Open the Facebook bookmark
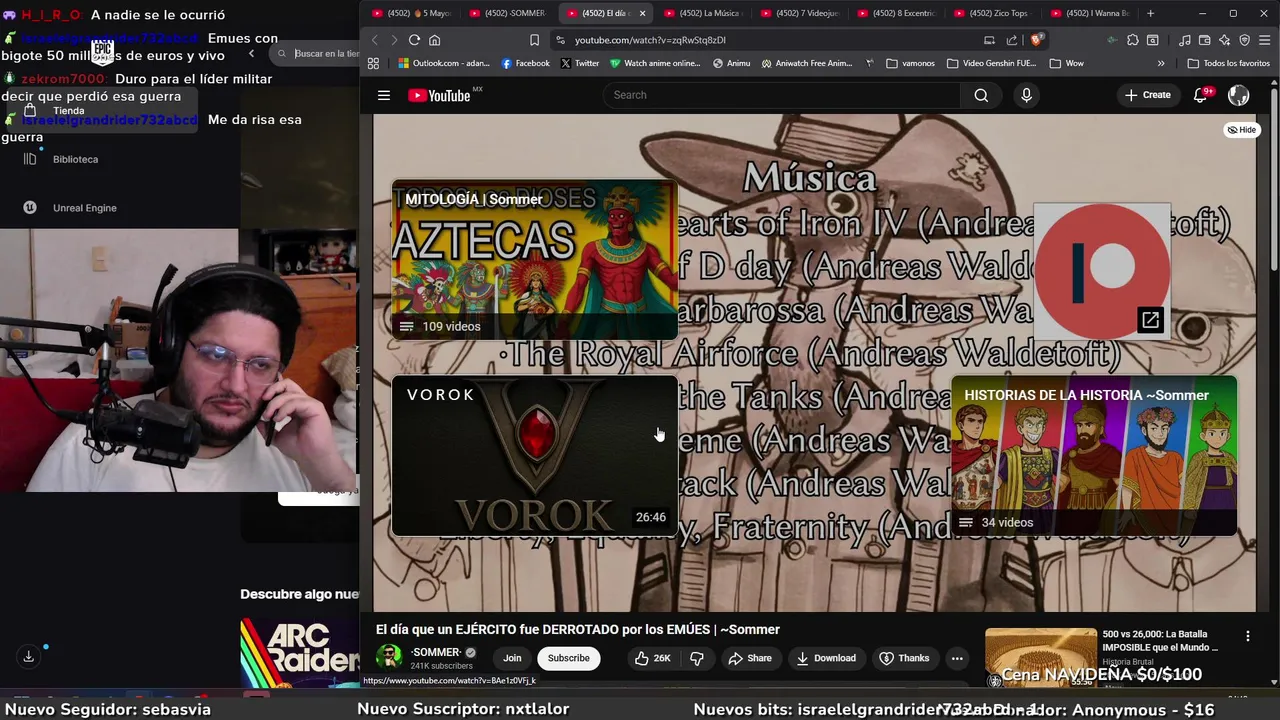Screen dimensions: 1280x720 coord(526,63)
